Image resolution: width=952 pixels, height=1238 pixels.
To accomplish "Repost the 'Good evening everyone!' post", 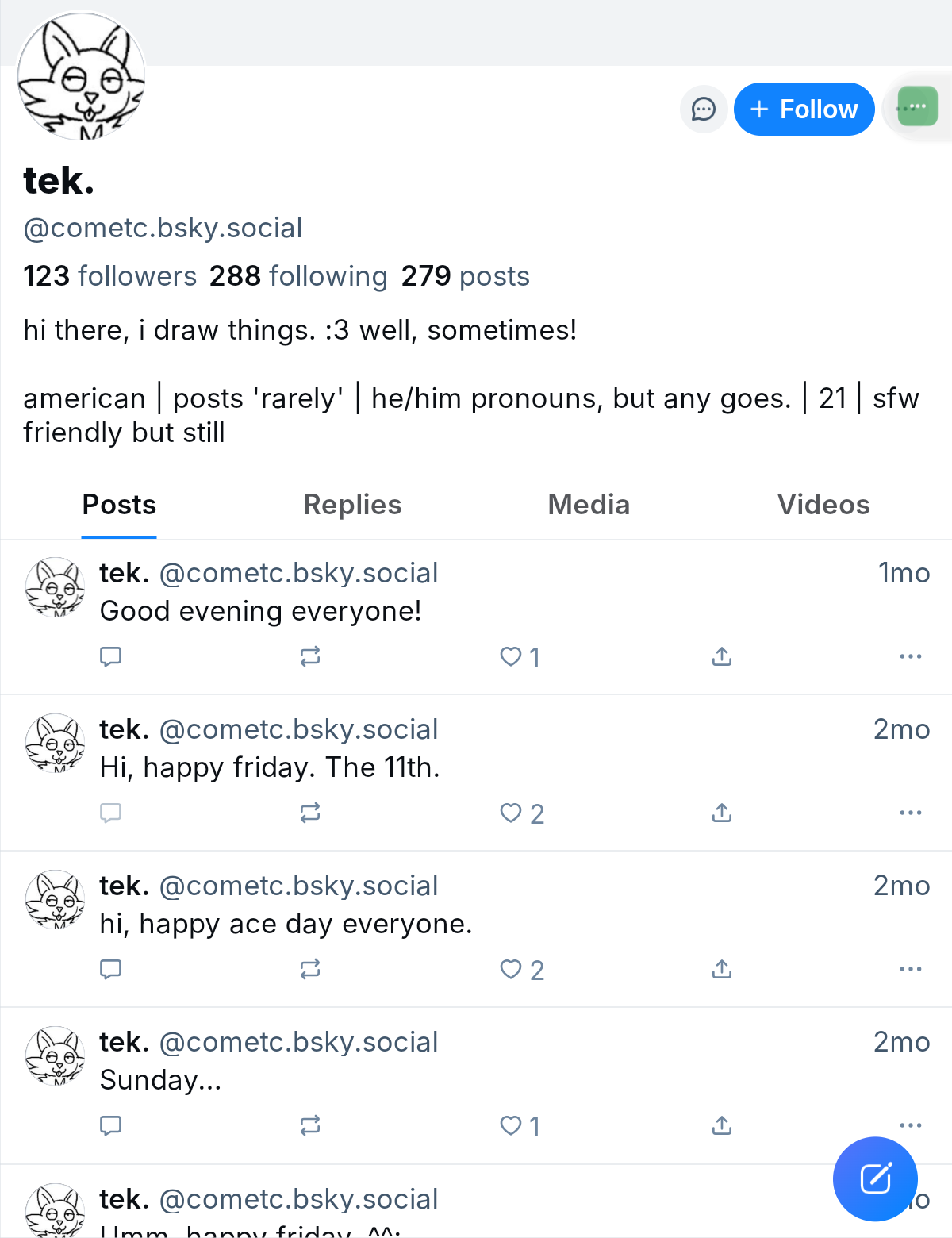I will point(310,656).
